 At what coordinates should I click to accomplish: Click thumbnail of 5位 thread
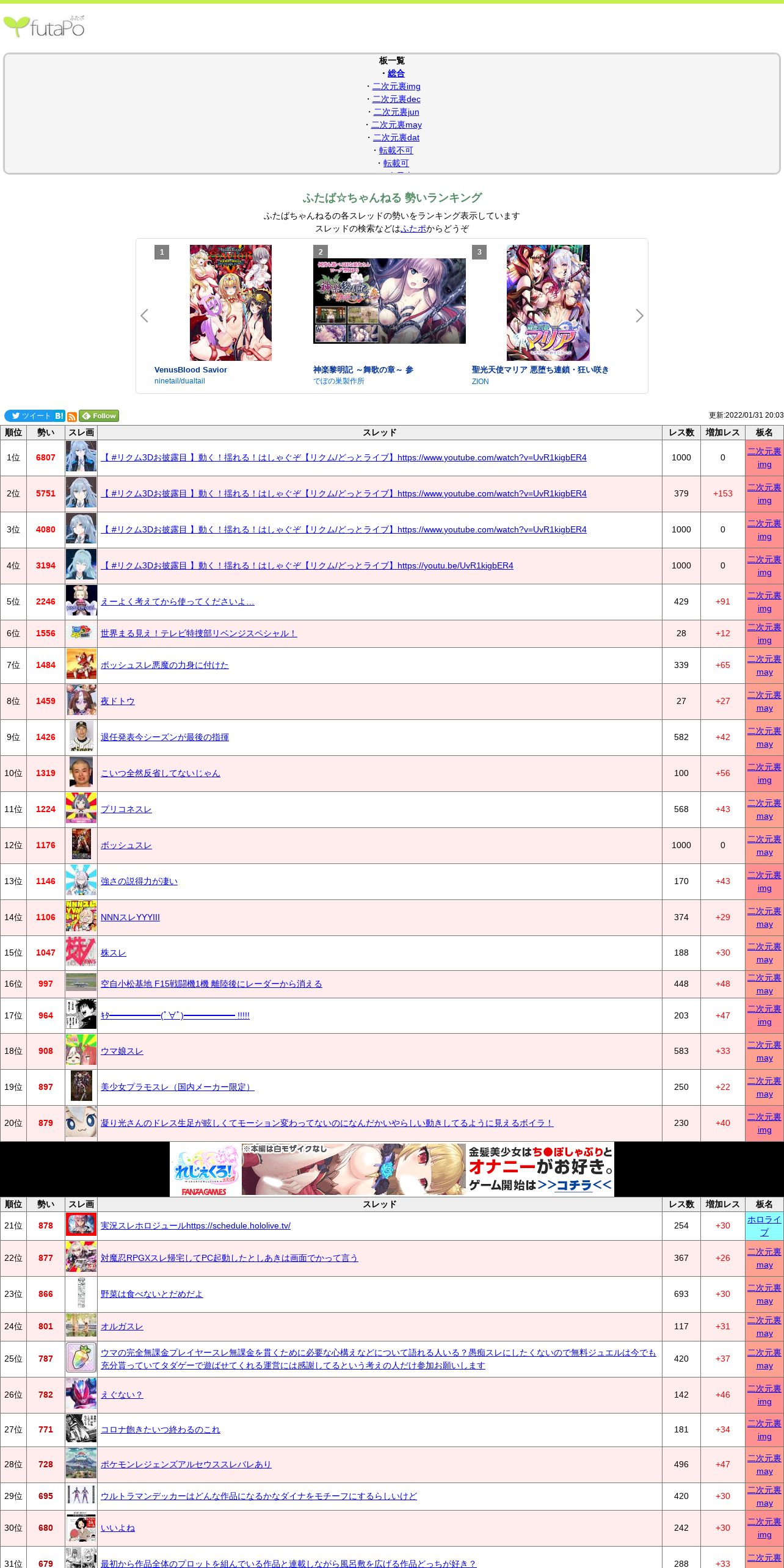81,601
